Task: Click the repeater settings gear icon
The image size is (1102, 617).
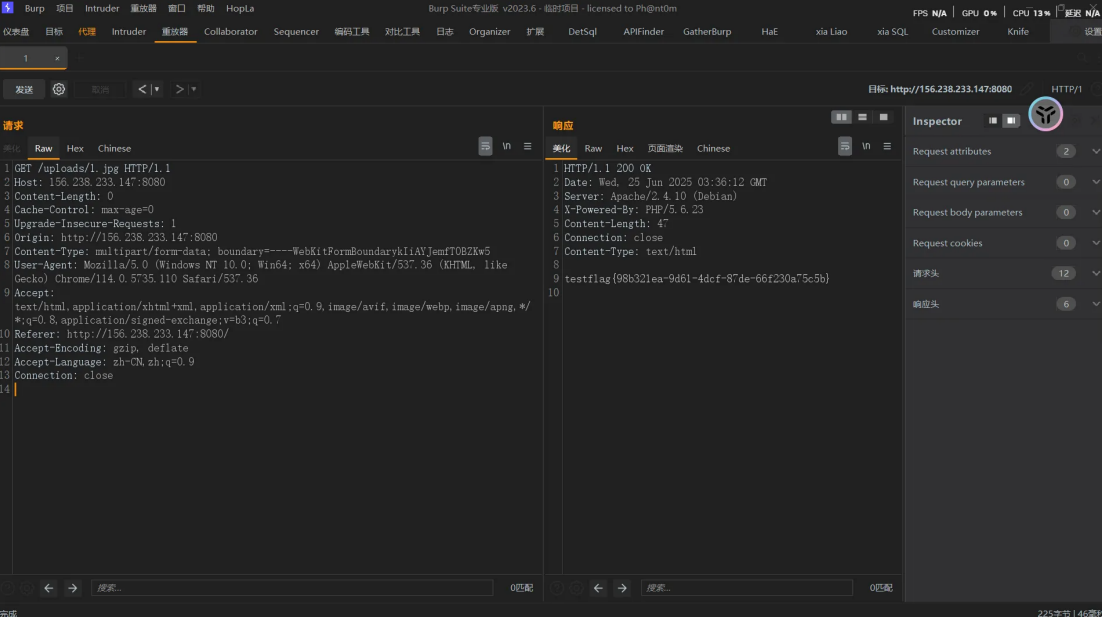Action: point(59,89)
